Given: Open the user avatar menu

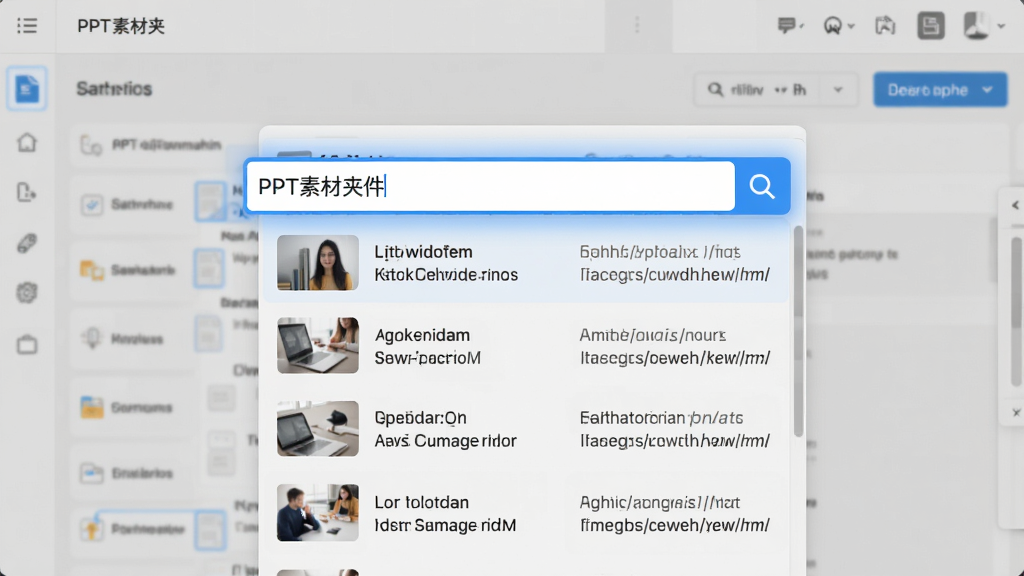Looking at the screenshot, I should pos(984,26).
